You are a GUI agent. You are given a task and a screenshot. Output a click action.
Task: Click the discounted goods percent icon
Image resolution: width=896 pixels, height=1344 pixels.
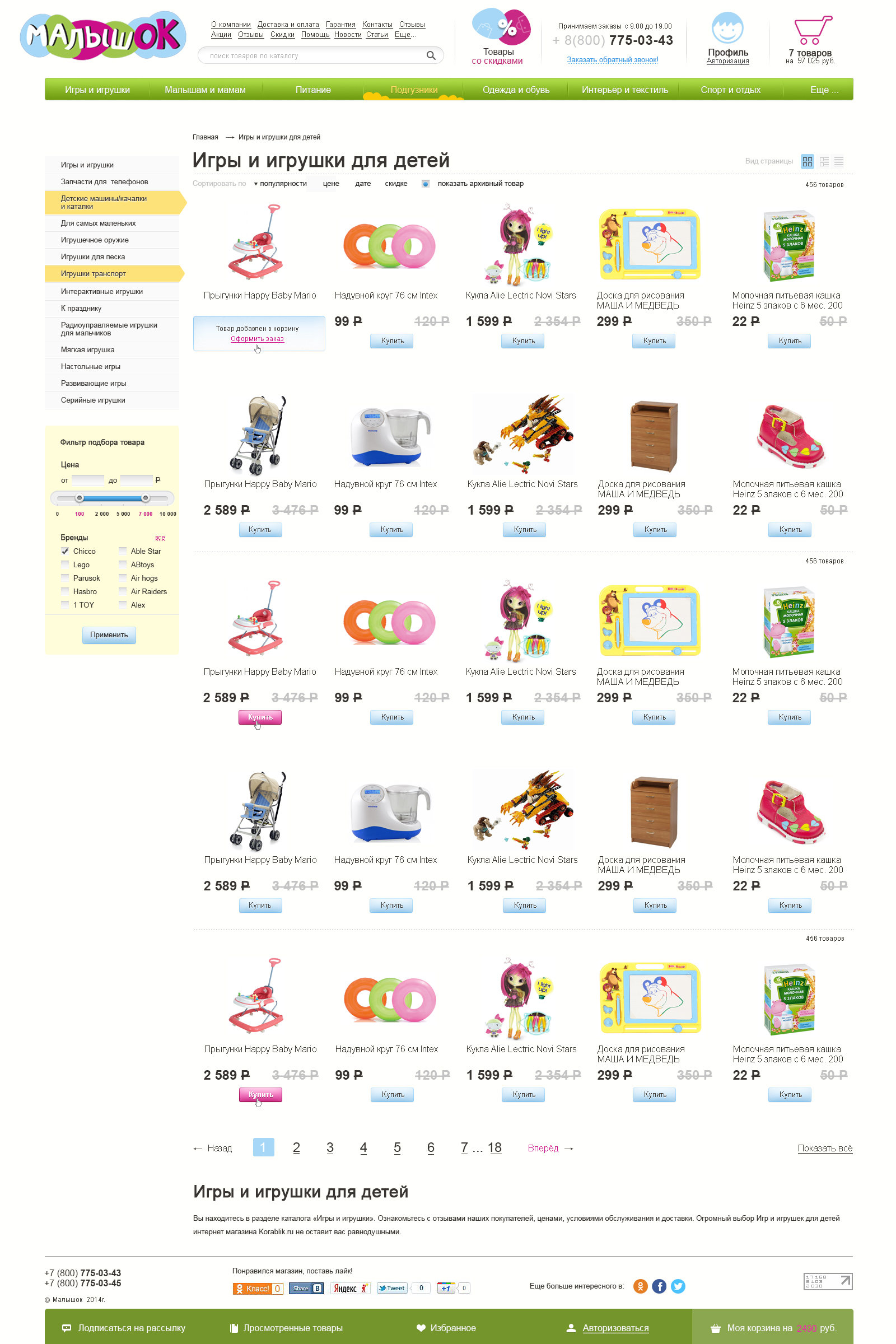[501, 27]
